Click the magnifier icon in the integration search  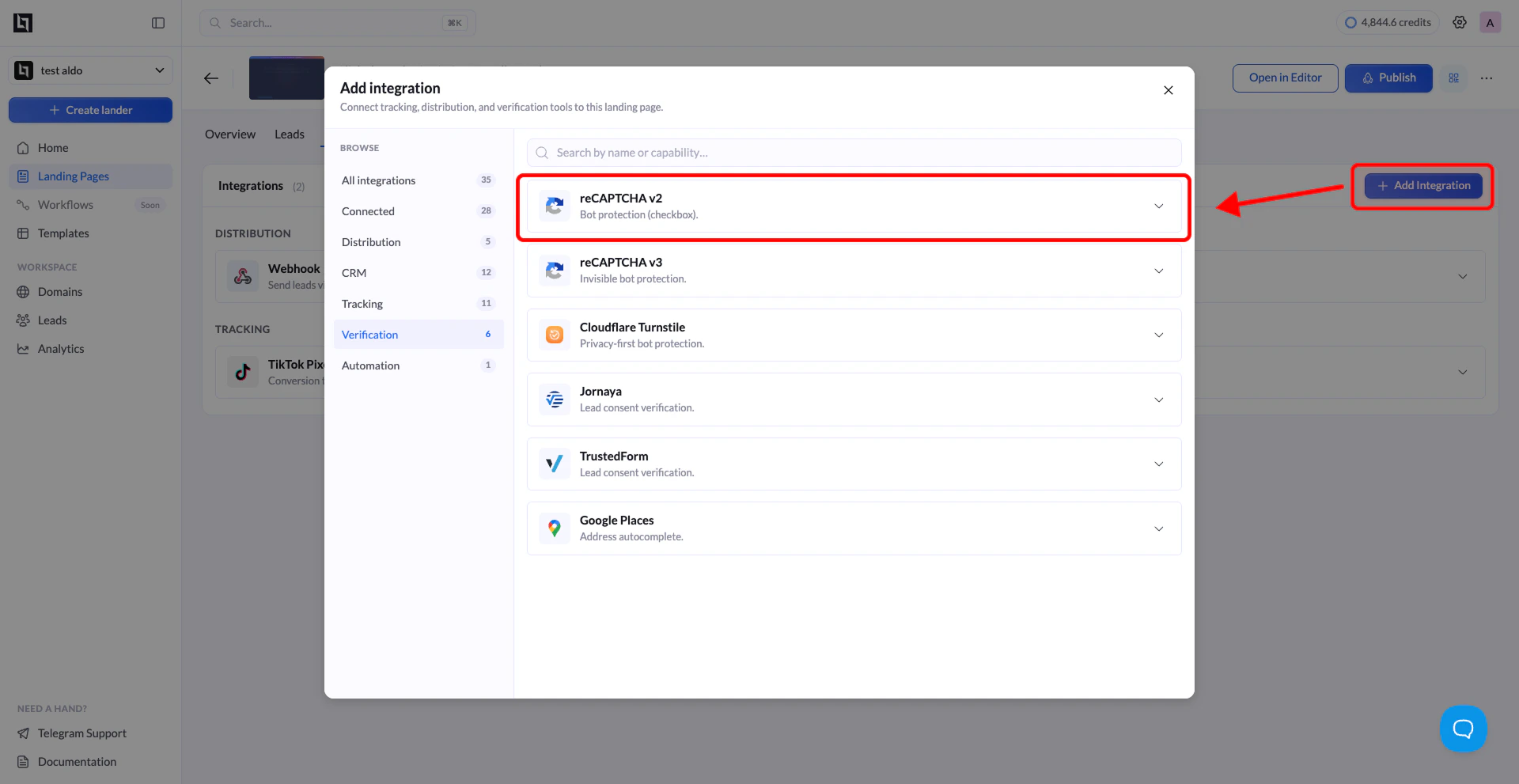click(542, 153)
